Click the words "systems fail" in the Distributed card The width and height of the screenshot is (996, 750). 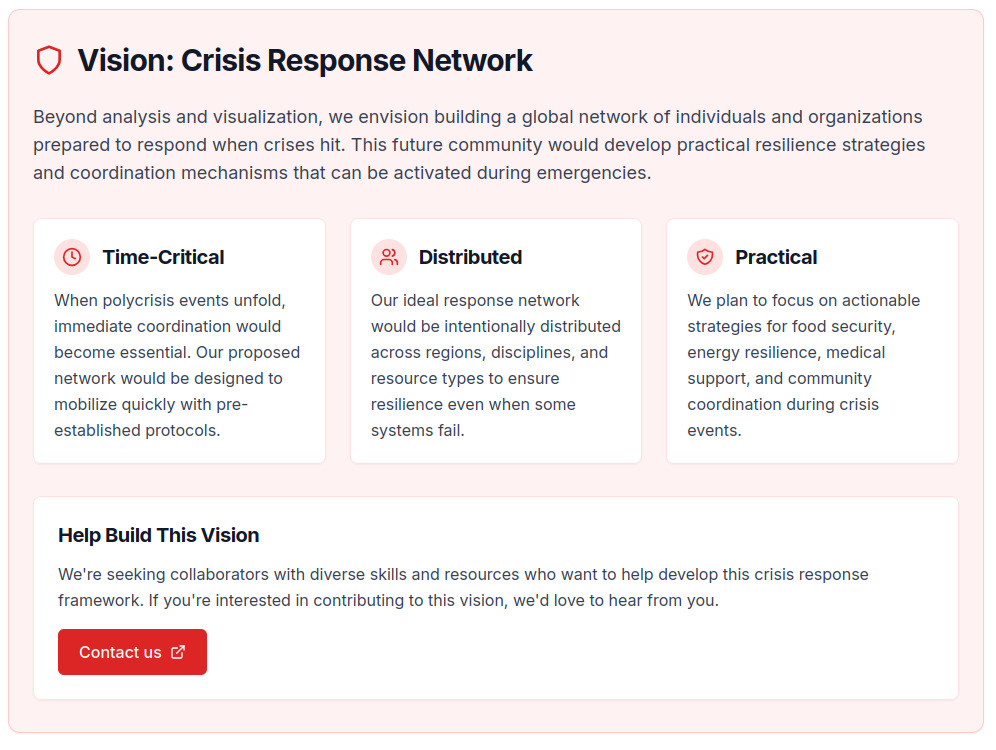[x=418, y=431]
